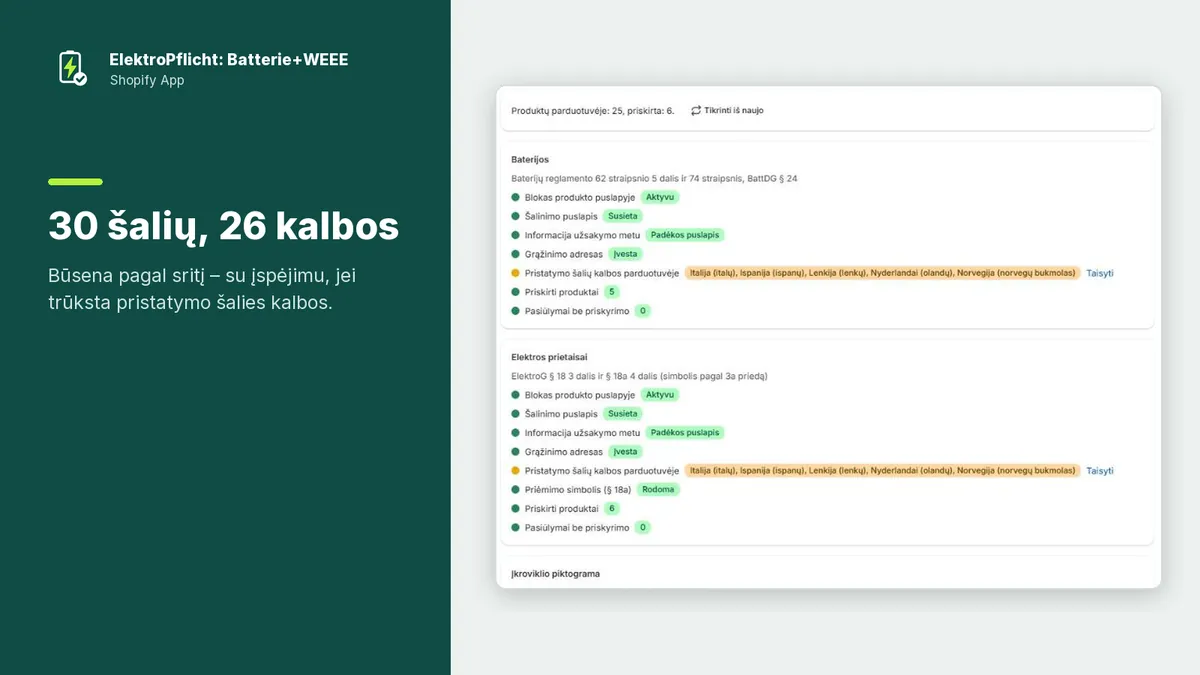Open Taisyti link in Elektros prietaisai section
This screenshot has width=1200, height=675.
pos(1100,471)
